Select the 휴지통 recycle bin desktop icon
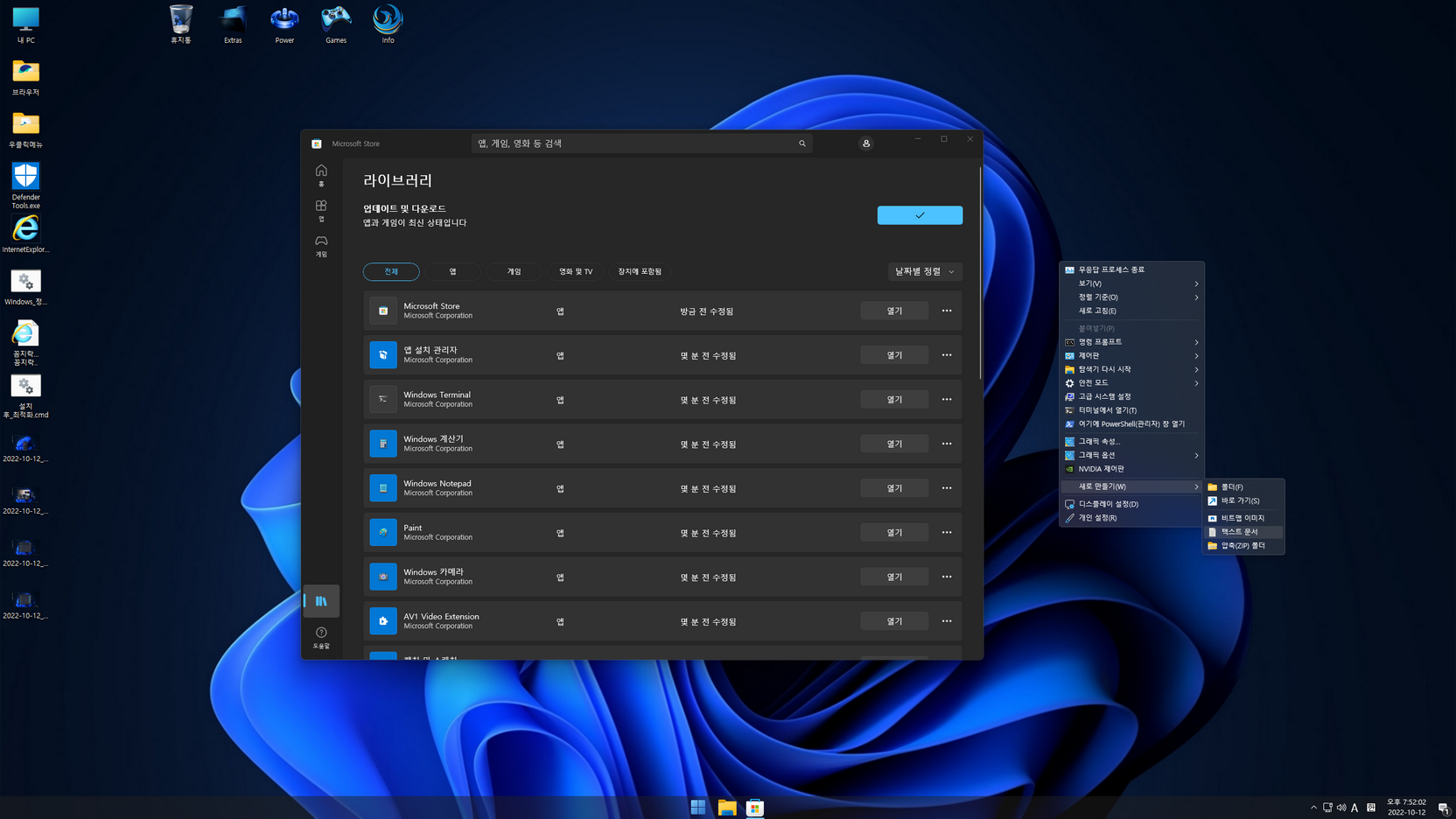 coord(181,24)
